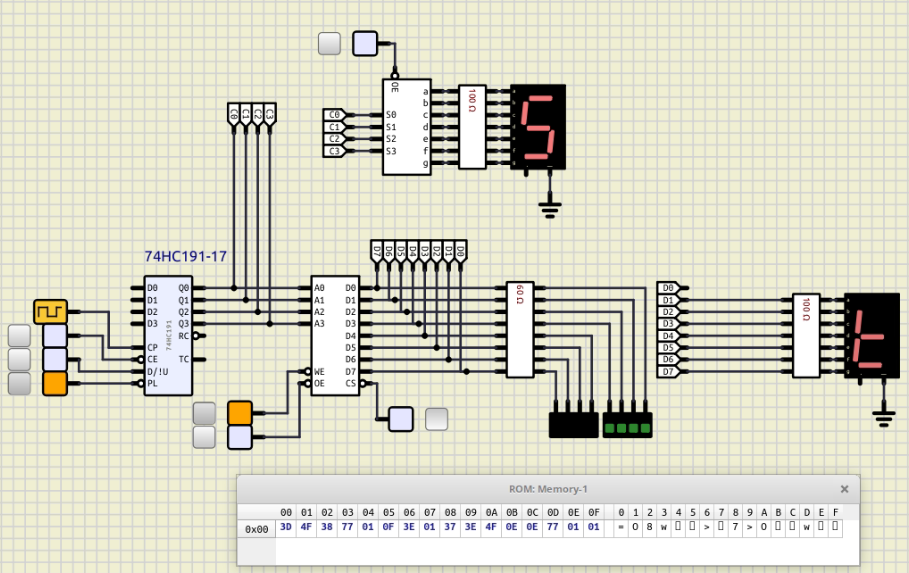Screen dimensions: 909x573
Task: Select the ground symbol under the right display
Action: coord(883,418)
